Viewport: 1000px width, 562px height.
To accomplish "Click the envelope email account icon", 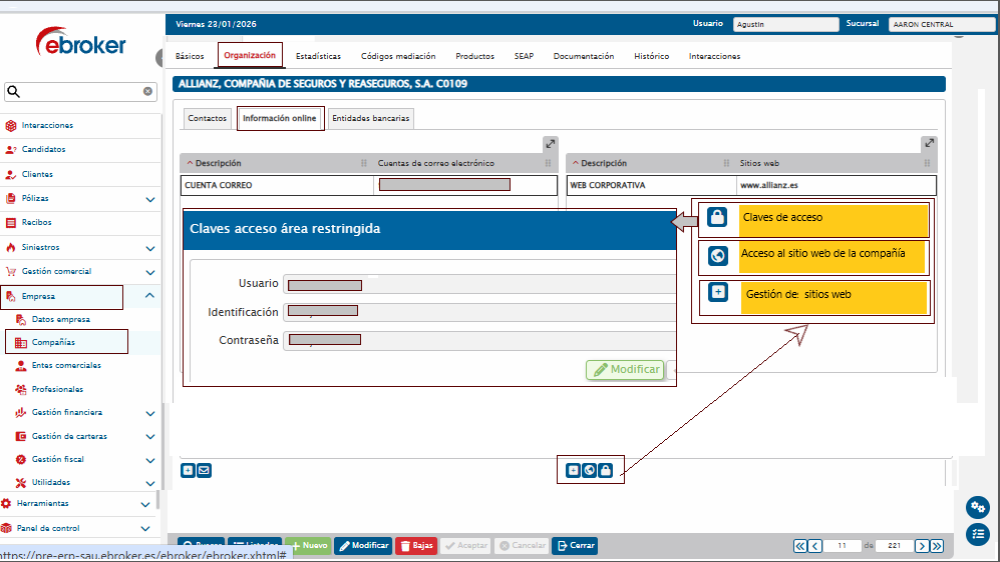I will 204,470.
